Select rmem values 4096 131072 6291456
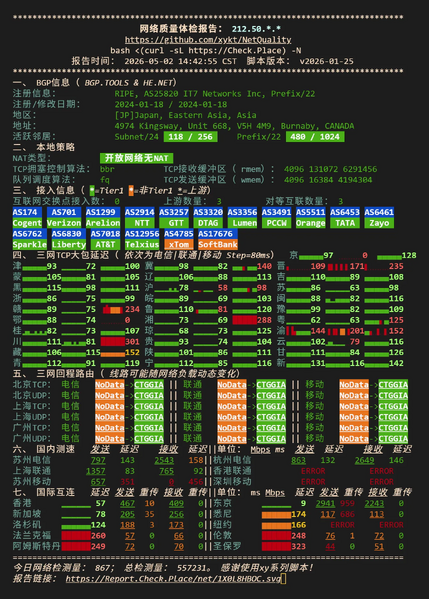The width and height of the screenshot is (429, 599). [x=330, y=169]
